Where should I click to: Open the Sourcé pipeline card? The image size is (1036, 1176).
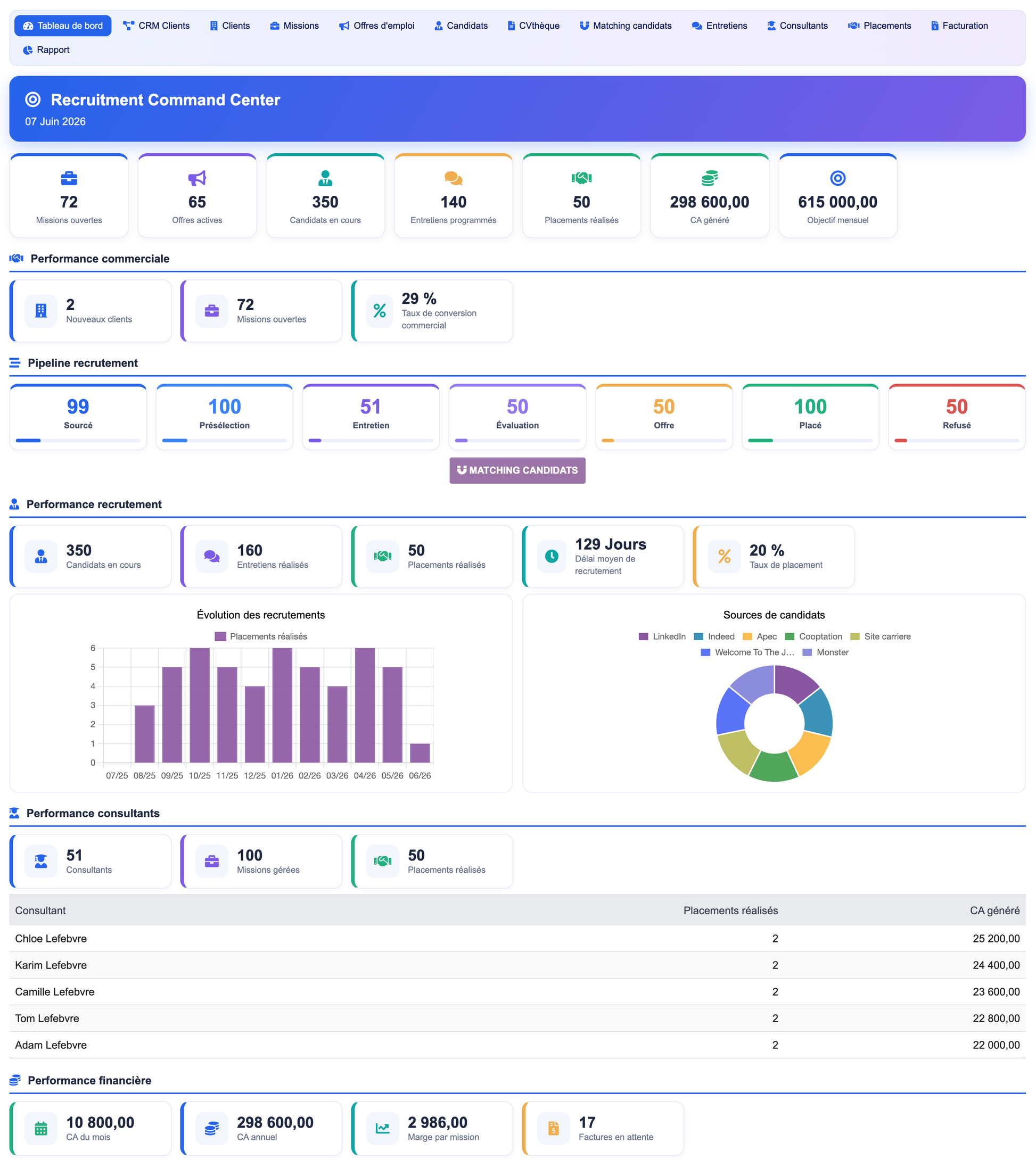78,417
